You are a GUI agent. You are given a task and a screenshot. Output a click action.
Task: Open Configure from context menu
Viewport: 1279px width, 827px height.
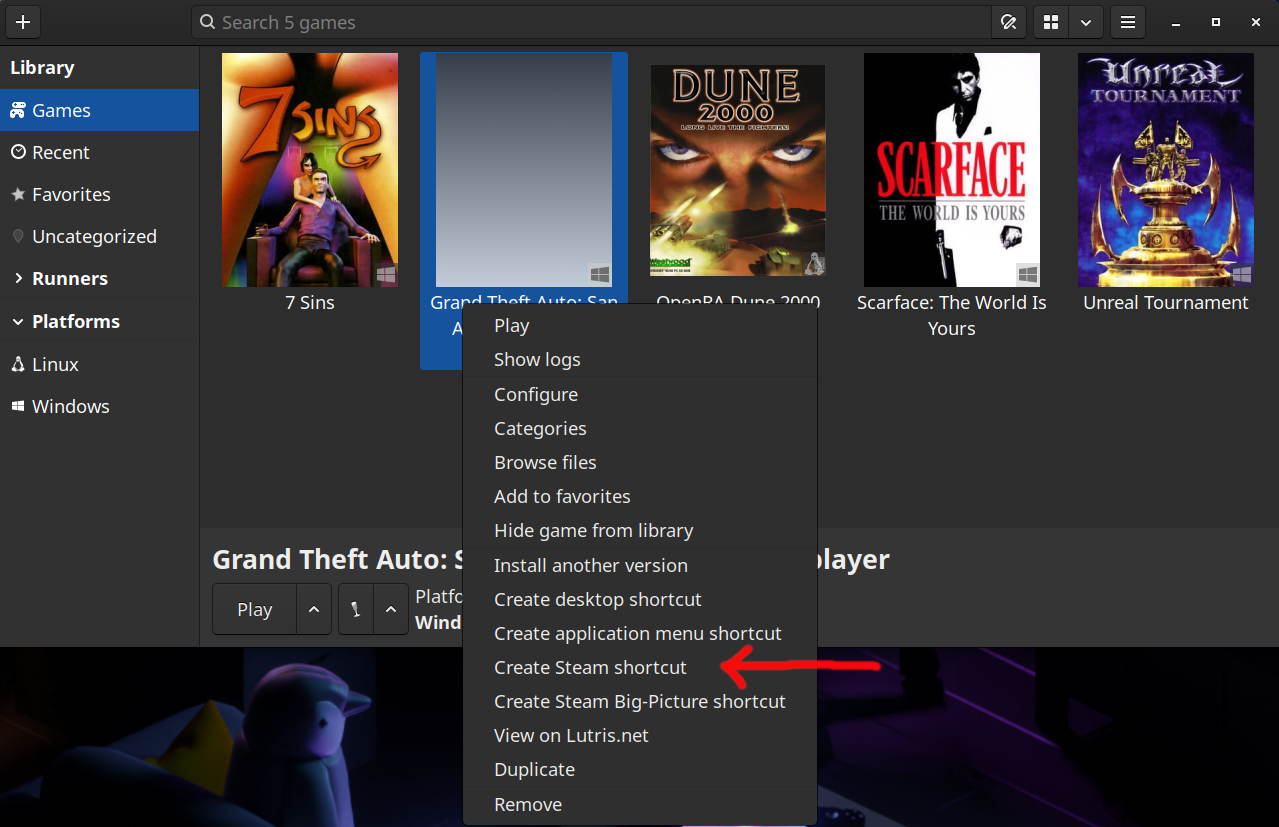tap(640, 395)
